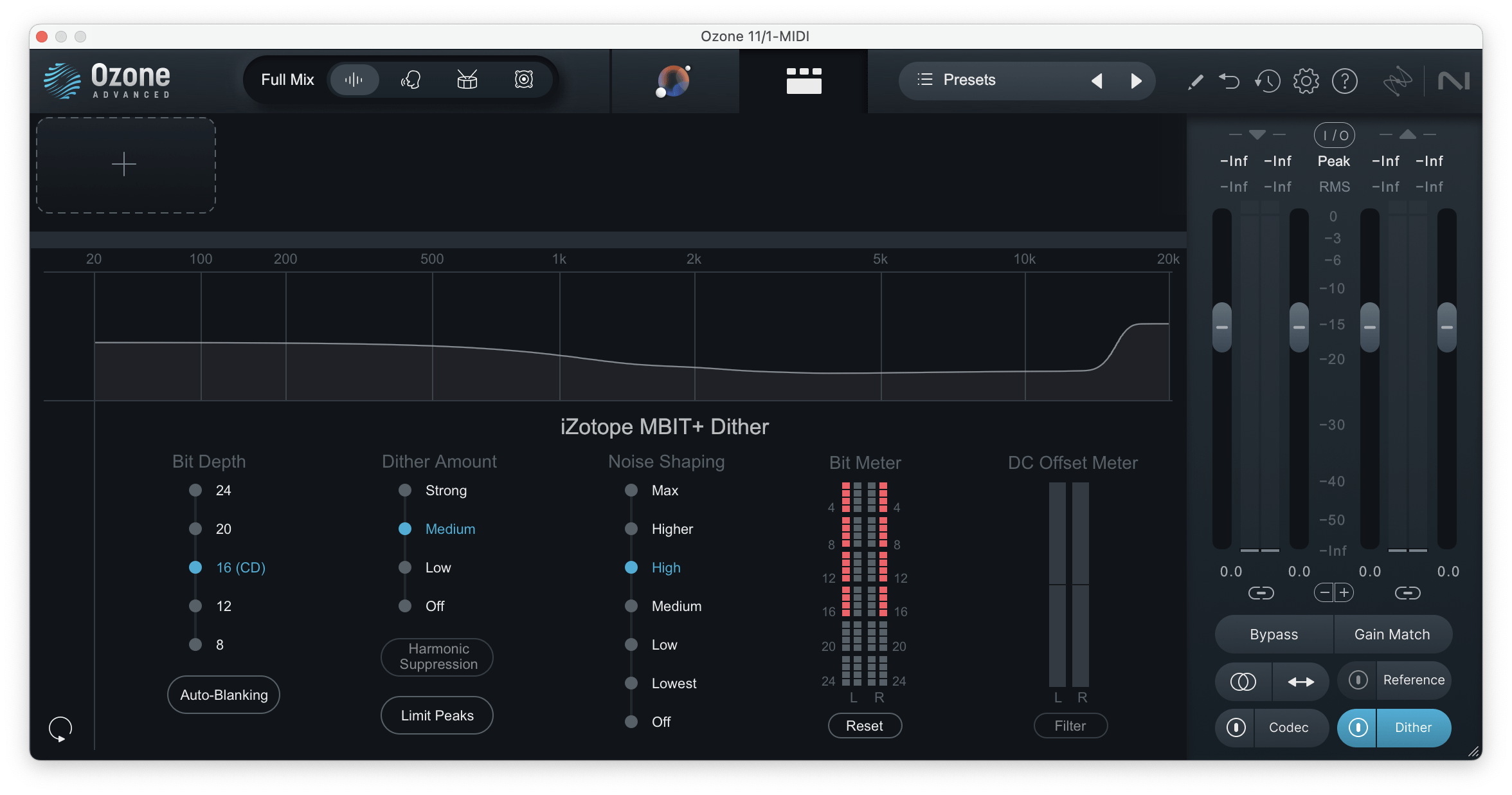Click the input meter down-triangle
Viewport: 1512px width, 795px height.
tap(1257, 134)
